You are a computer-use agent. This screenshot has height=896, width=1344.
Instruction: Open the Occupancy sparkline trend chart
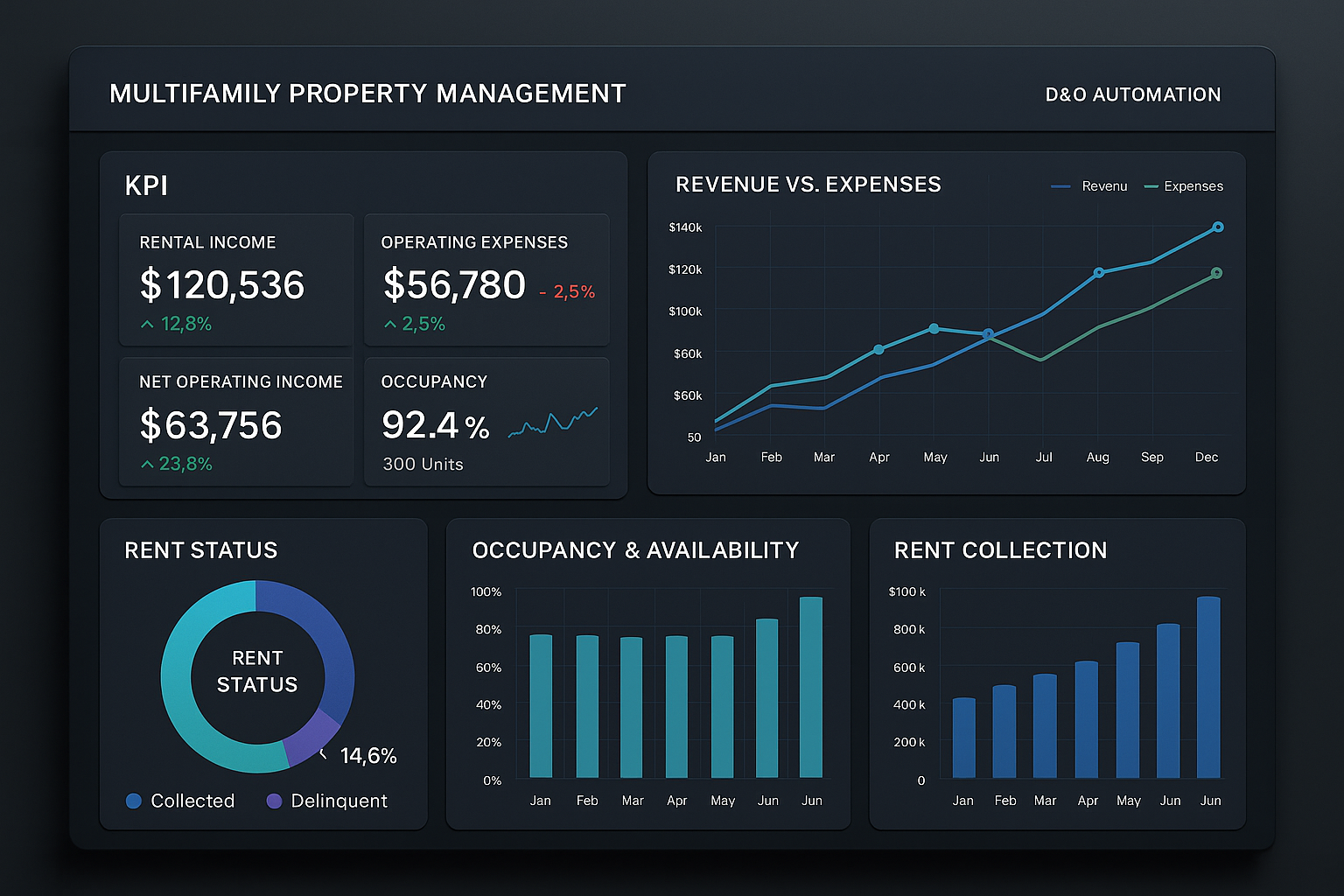click(552, 423)
